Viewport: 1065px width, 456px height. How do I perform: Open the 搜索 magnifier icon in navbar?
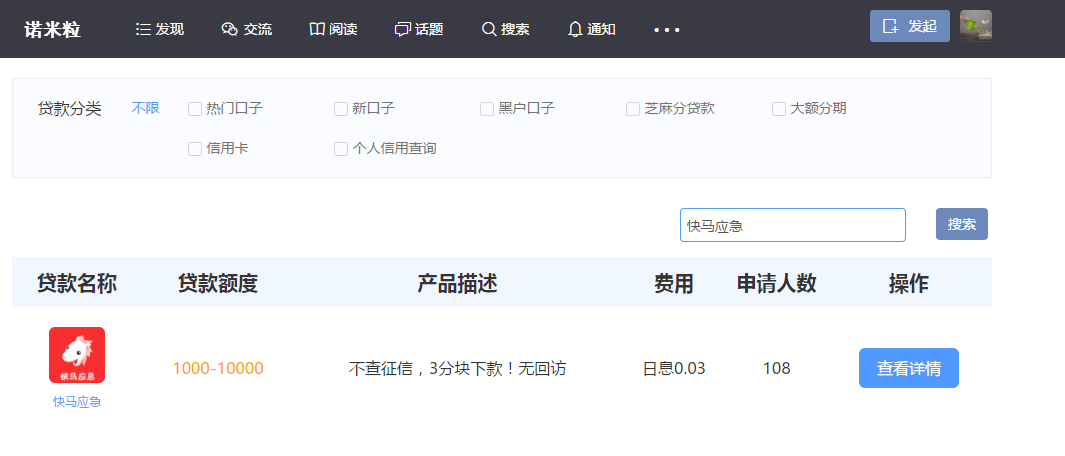coord(489,29)
